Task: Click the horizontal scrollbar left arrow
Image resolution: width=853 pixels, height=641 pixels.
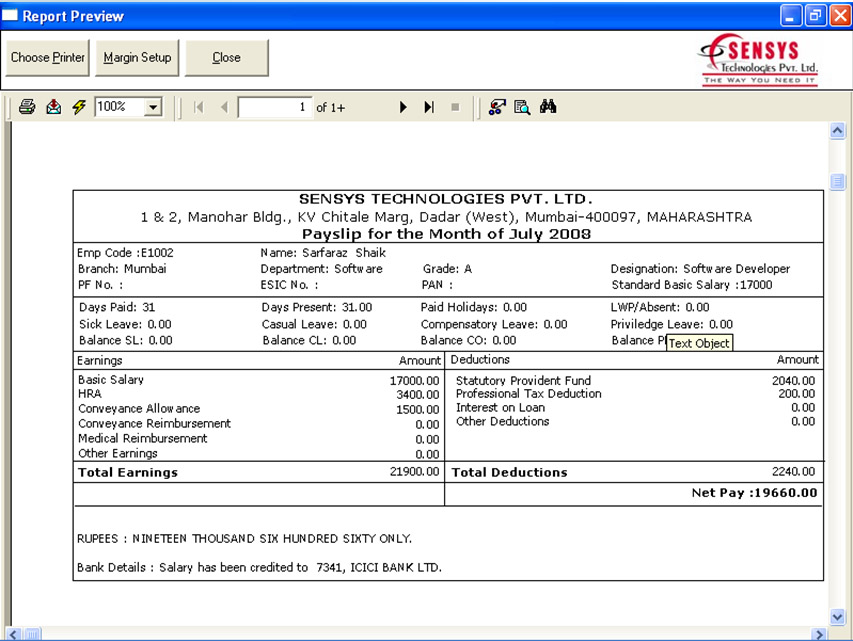Action: (x=13, y=634)
